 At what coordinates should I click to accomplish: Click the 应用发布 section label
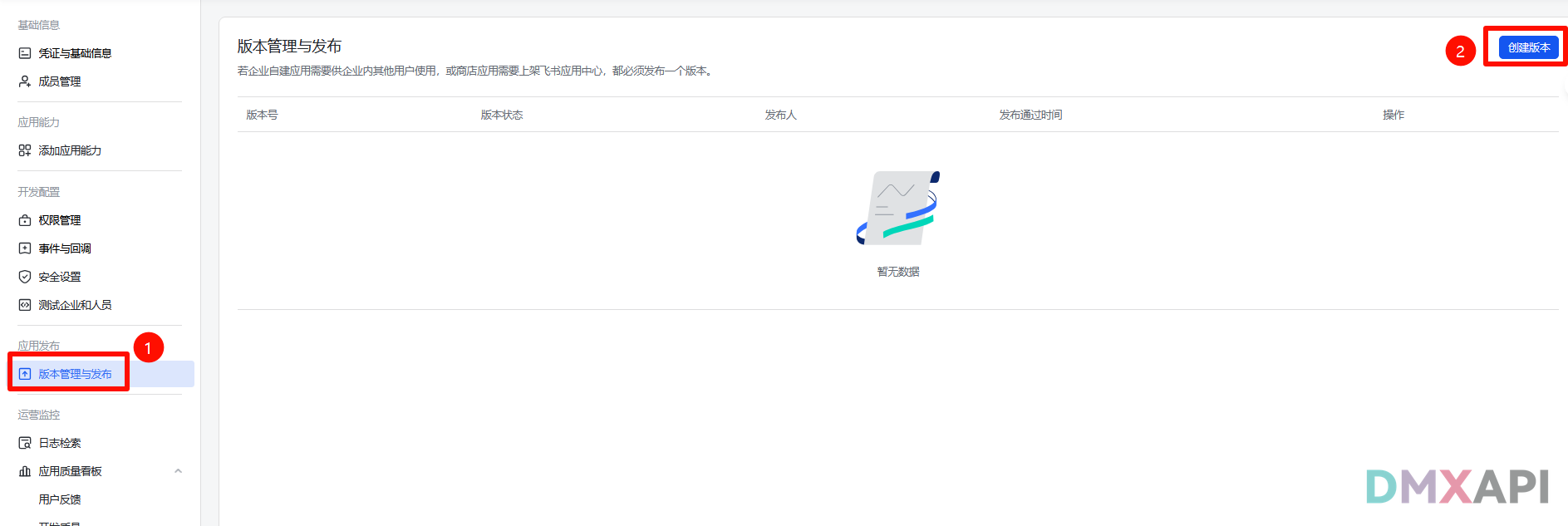coord(39,346)
